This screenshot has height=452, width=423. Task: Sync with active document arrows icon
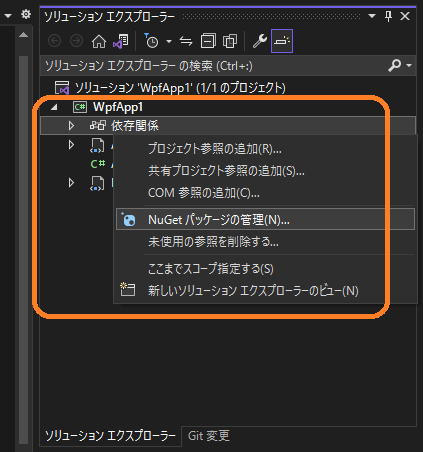tap(186, 41)
